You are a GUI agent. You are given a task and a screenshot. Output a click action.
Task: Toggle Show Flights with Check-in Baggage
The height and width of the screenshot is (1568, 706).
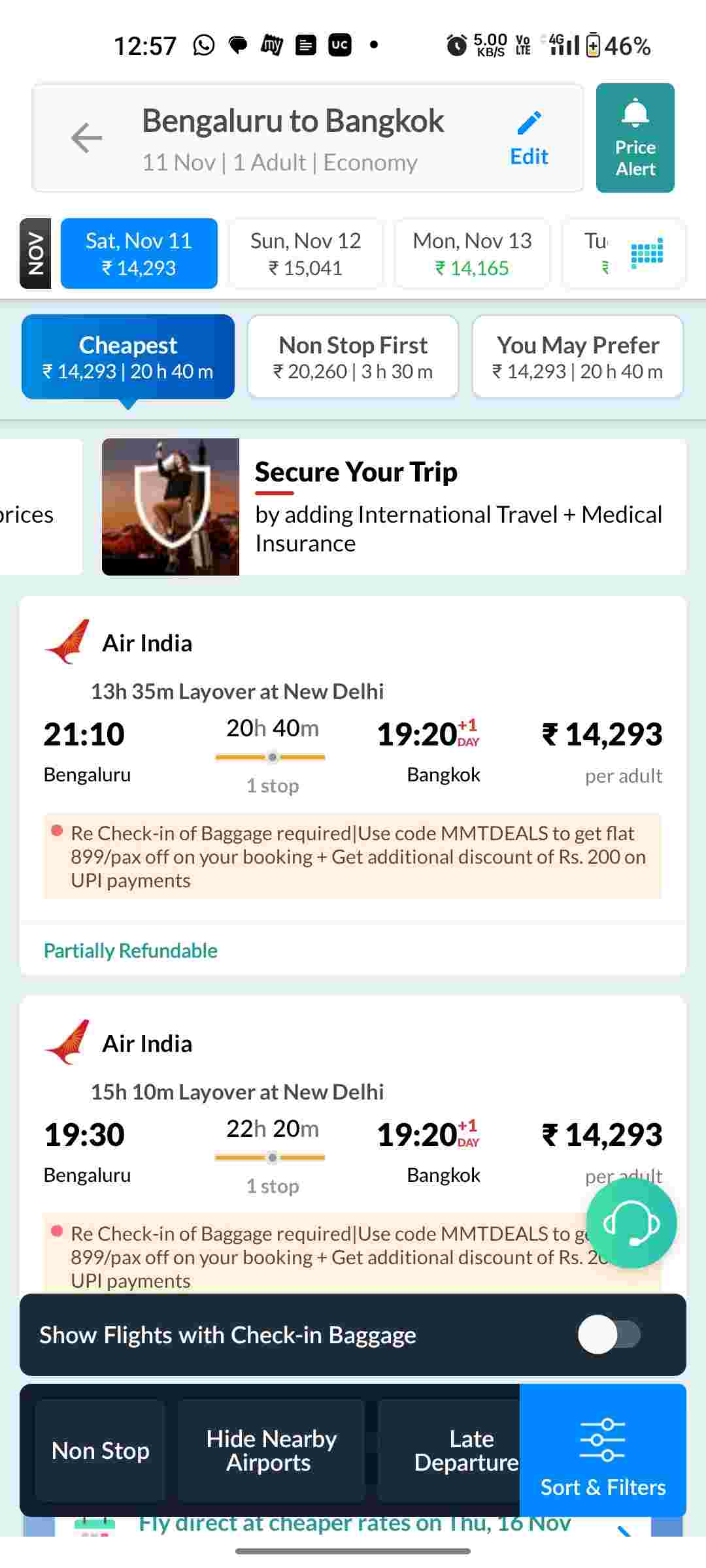click(x=609, y=1335)
